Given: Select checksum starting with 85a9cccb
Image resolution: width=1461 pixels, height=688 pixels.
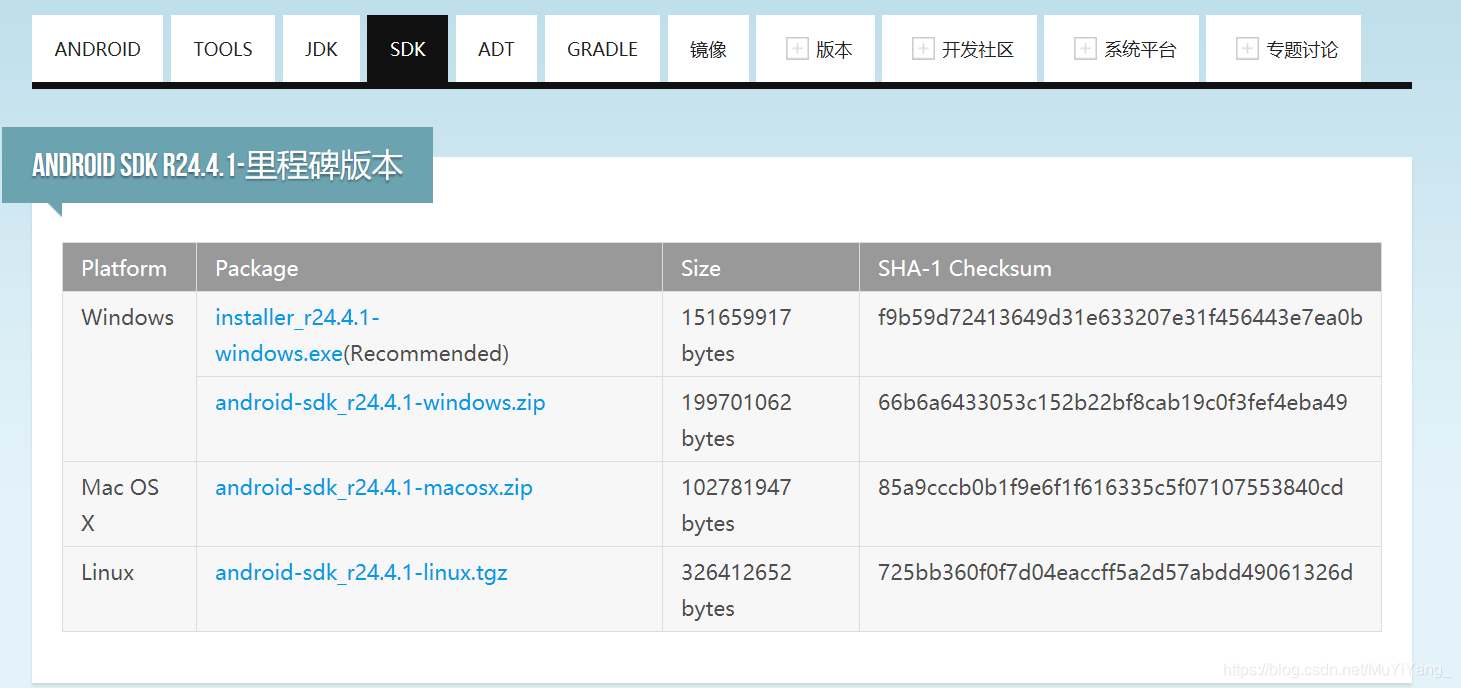Looking at the screenshot, I should (x=1111, y=487).
